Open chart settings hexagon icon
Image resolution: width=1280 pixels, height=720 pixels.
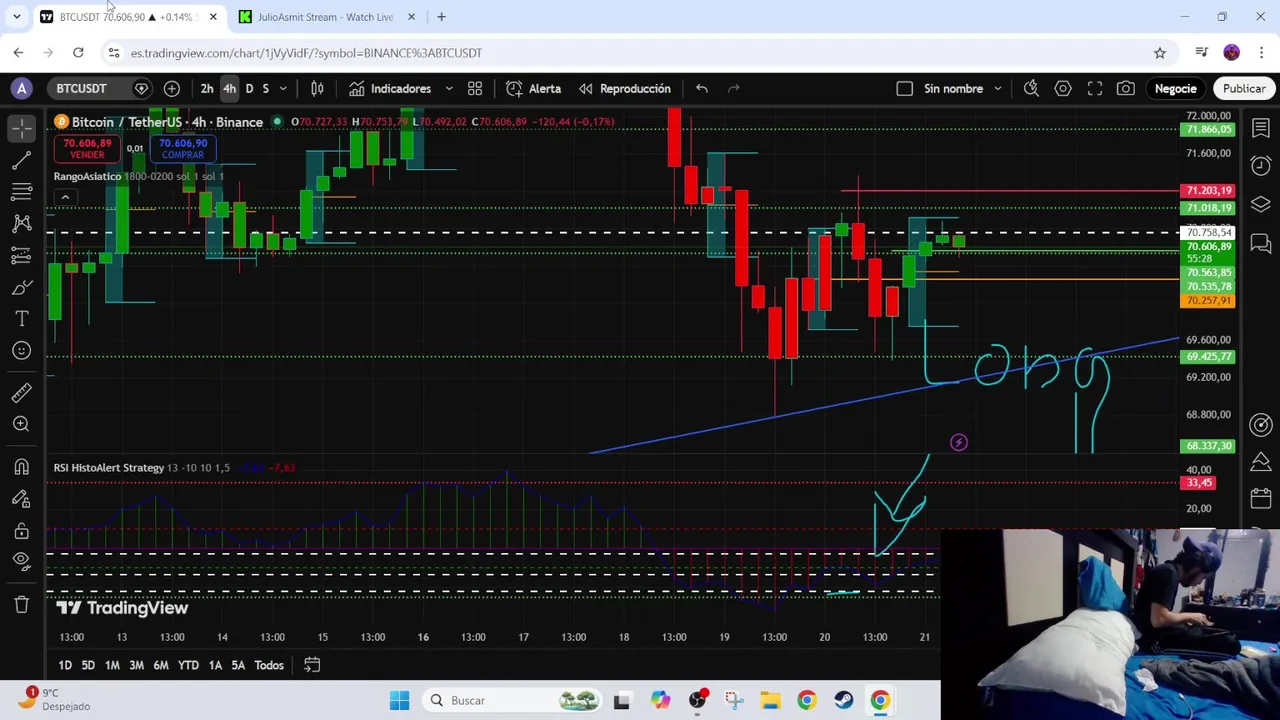[1063, 89]
